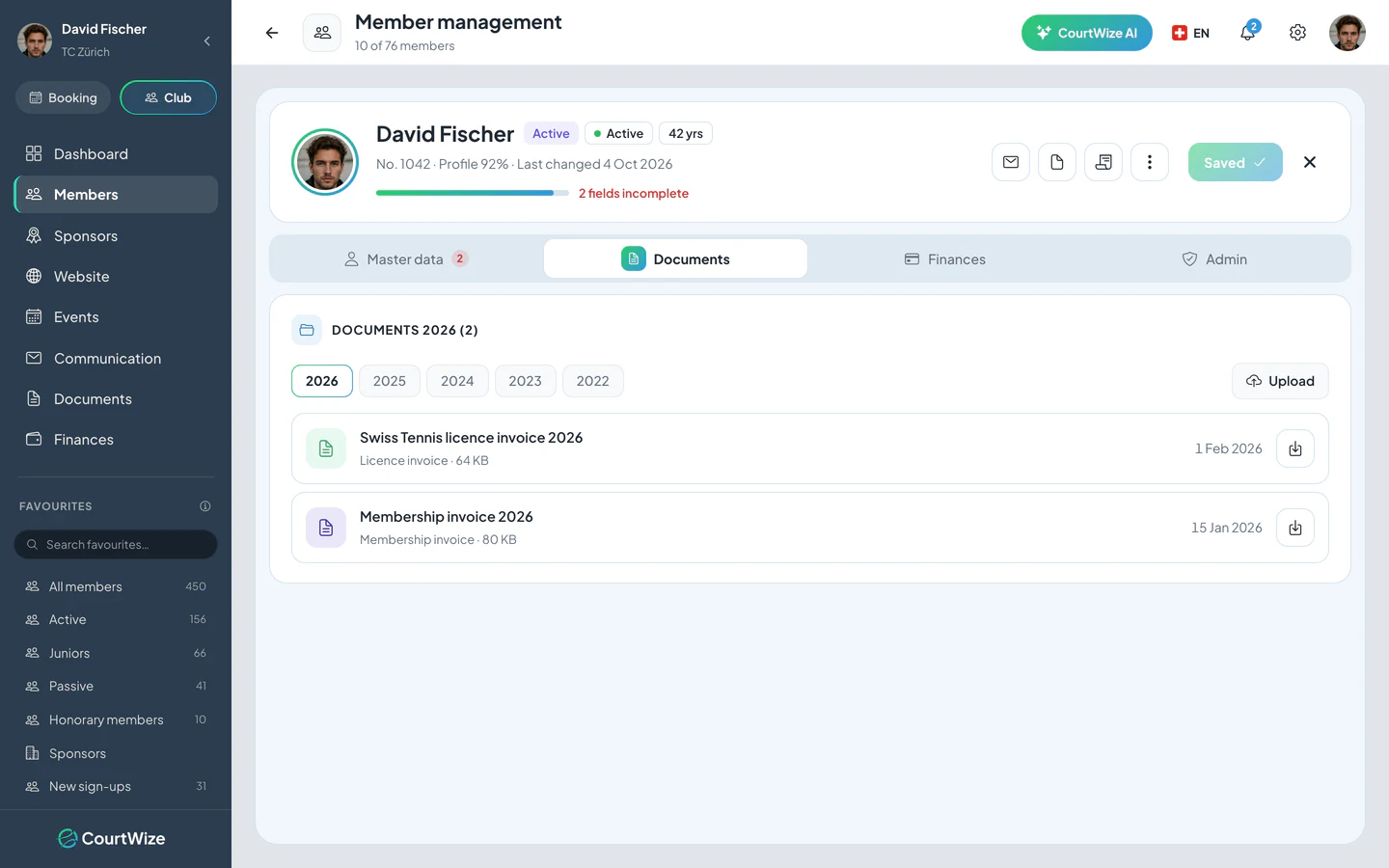This screenshot has height=868, width=1389.
Task: Select the 2024 year filter
Action: click(x=457, y=381)
